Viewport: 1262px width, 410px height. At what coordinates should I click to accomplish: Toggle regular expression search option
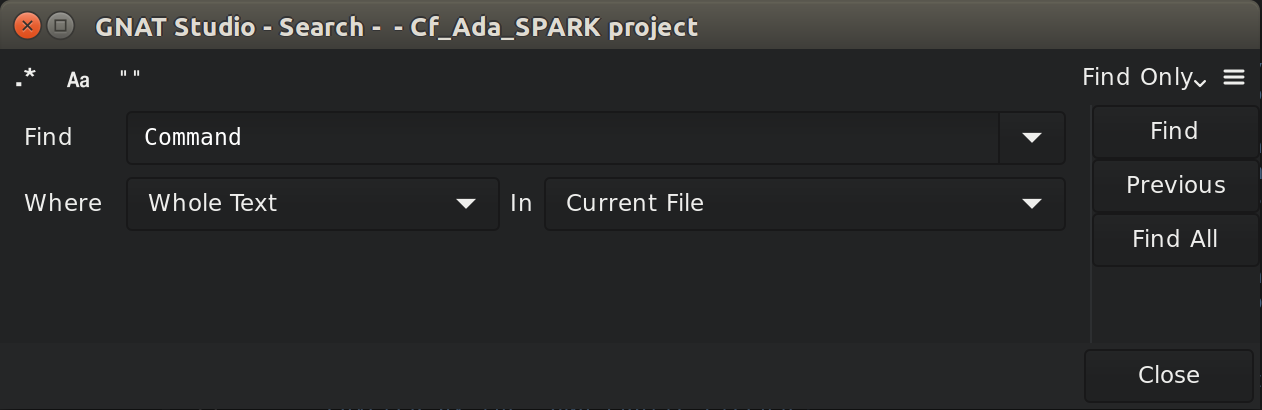(26, 78)
